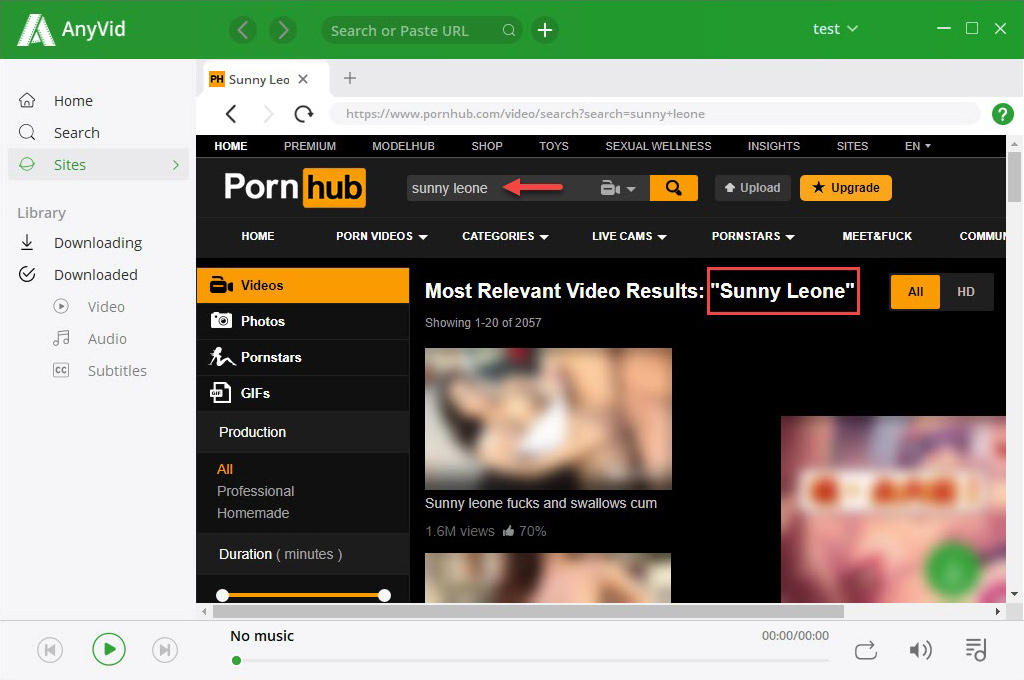This screenshot has width=1024, height=680.
Task: Switch results filter to All
Action: click(915, 292)
